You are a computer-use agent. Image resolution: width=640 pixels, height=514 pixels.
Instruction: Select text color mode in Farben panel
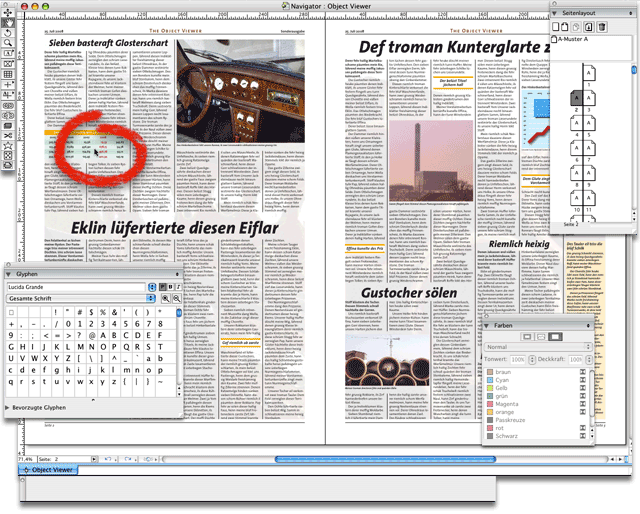pos(541,337)
